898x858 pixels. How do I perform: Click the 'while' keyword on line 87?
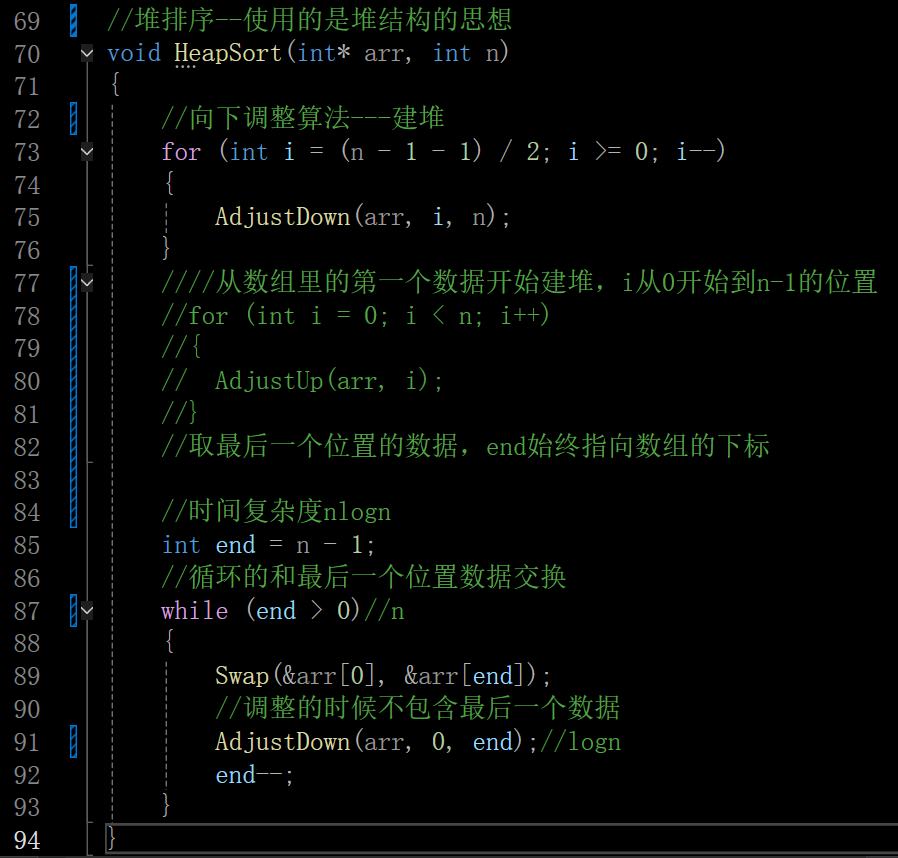(x=195, y=611)
